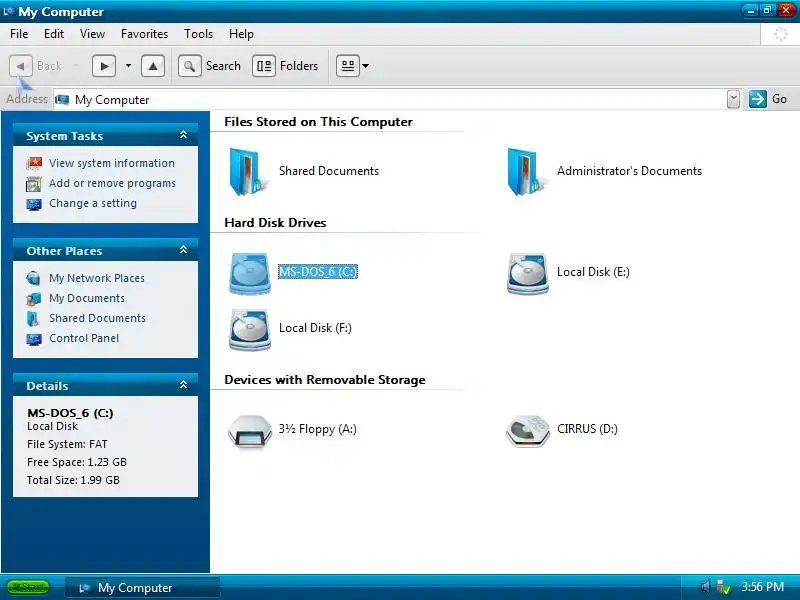Viewport: 800px width, 600px height.
Task: Click the volume speaker tray icon
Action: pyautogui.click(x=706, y=587)
